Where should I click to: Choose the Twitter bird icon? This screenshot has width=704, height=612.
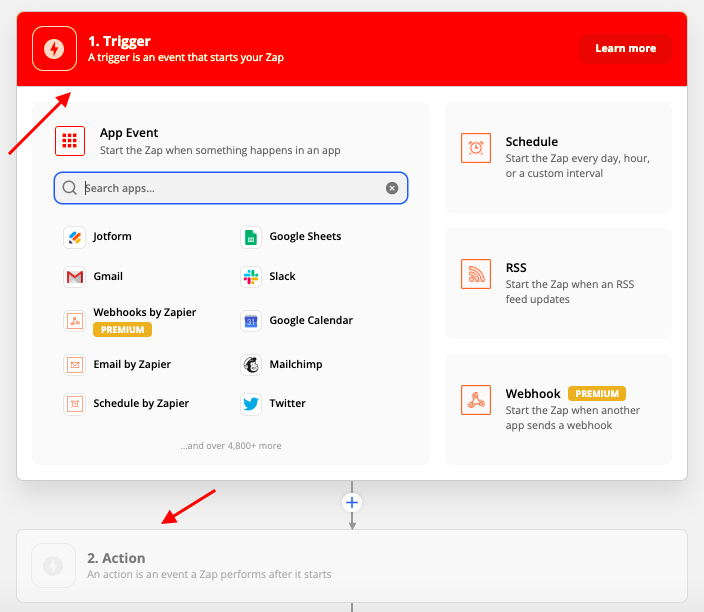pyautogui.click(x=251, y=404)
